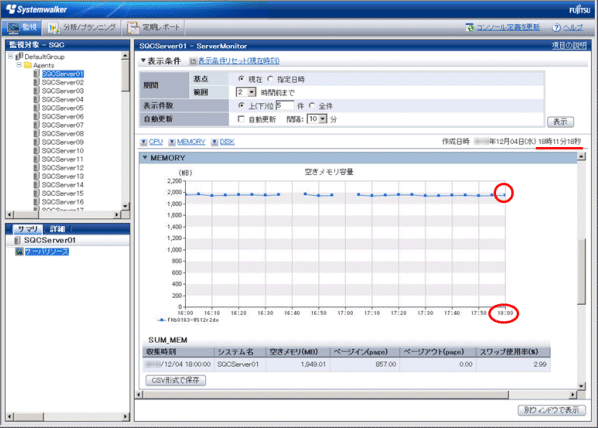Open the ヘルプ link
The height and width of the screenshot is (428, 598).
[x=573, y=27]
